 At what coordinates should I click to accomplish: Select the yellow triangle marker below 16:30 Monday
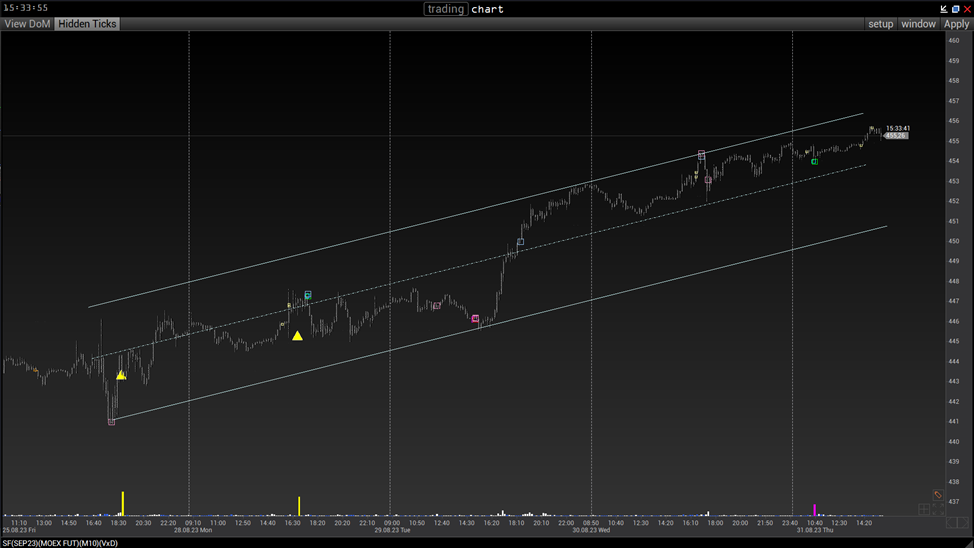[x=298, y=336]
